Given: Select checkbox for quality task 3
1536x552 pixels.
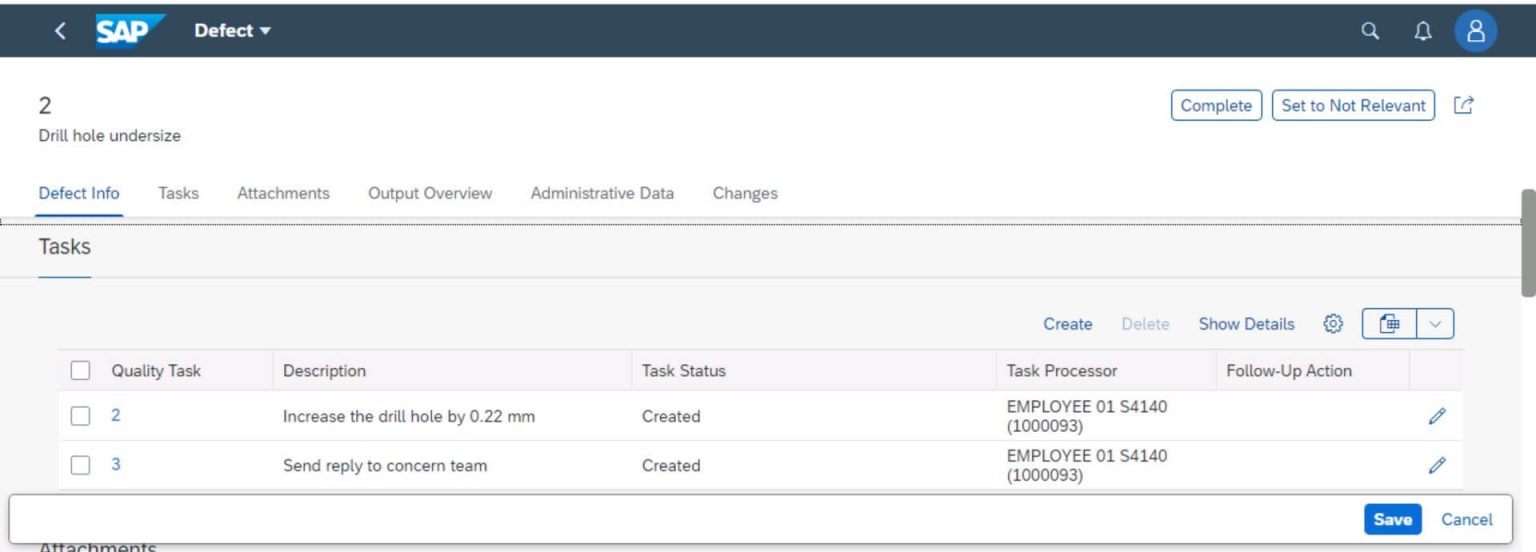Looking at the screenshot, I should [x=81, y=465].
